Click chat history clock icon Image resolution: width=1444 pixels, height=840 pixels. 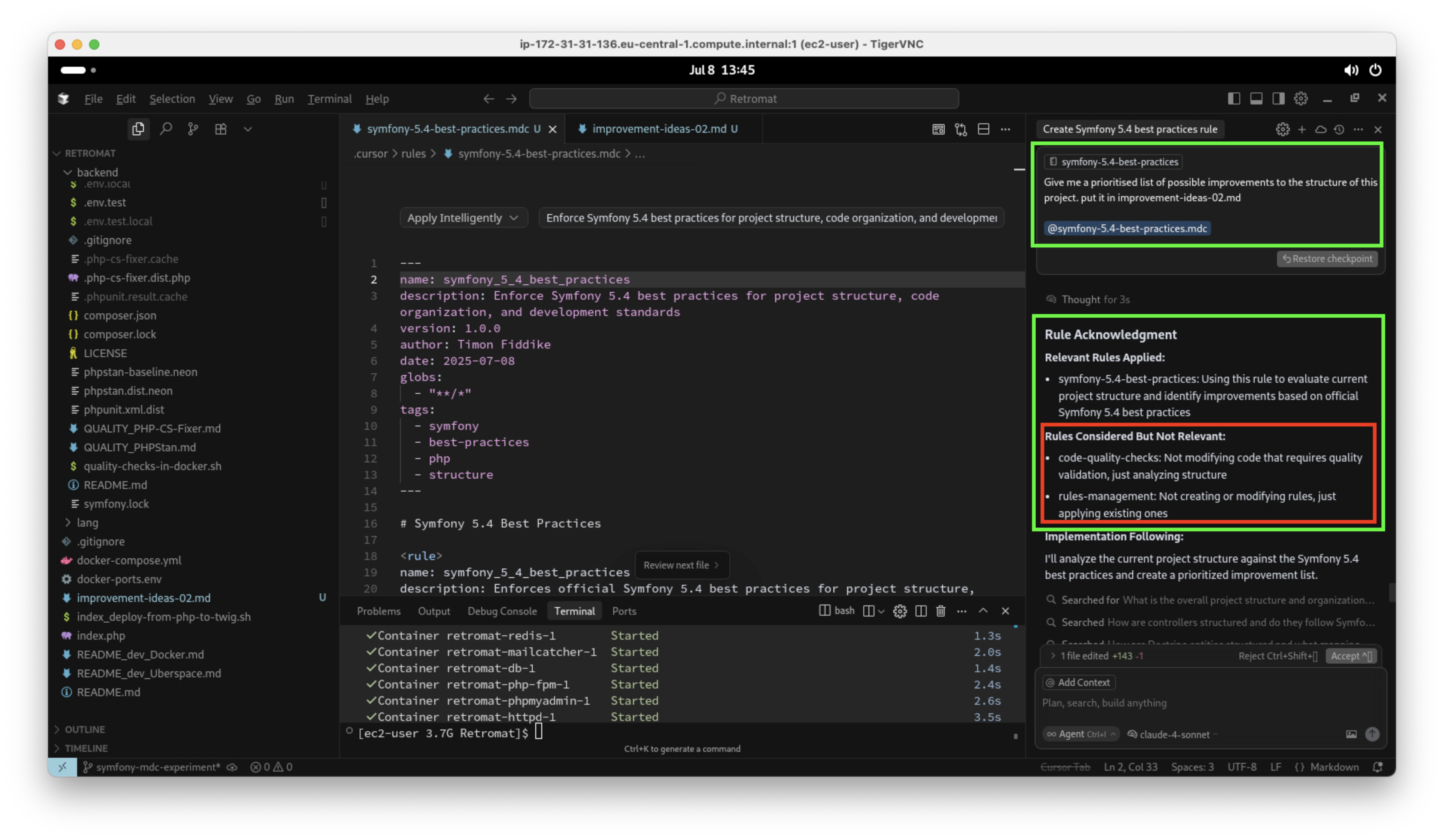(x=1339, y=129)
